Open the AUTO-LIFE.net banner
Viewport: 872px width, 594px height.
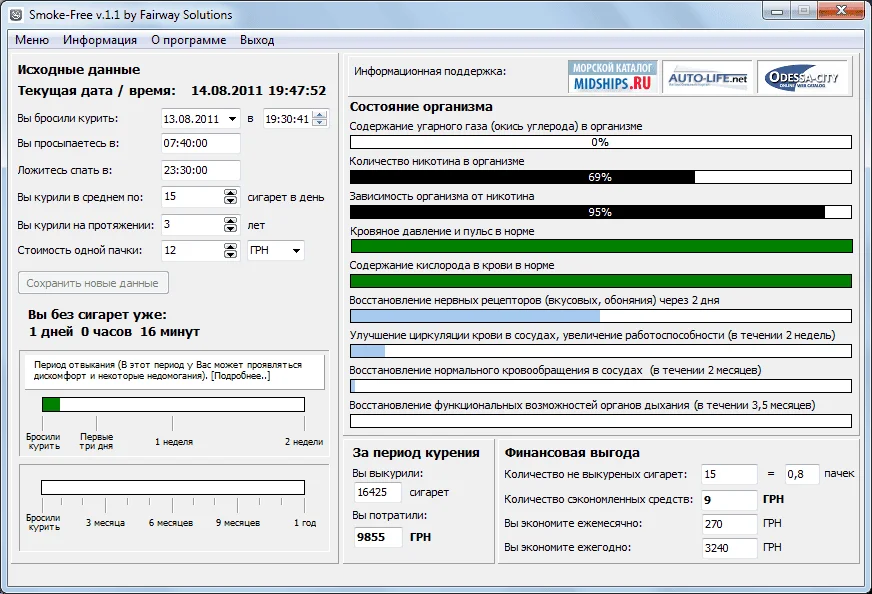[707, 77]
